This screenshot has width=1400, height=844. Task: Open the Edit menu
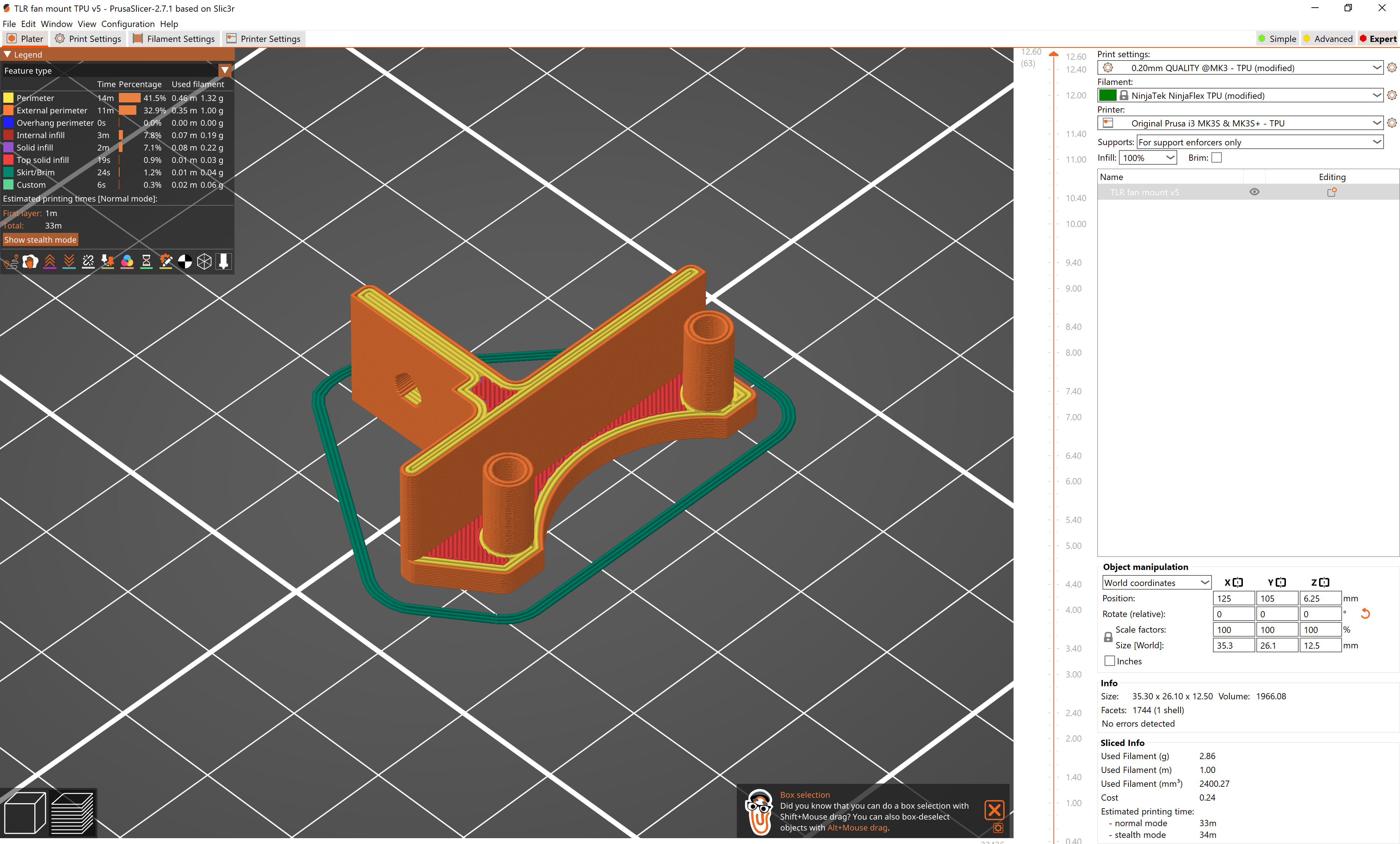(28, 24)
